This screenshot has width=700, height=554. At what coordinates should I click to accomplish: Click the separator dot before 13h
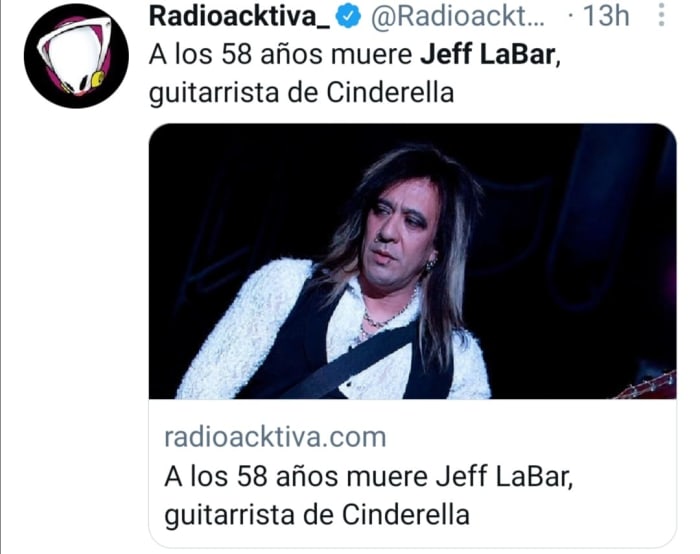[570, 16]
